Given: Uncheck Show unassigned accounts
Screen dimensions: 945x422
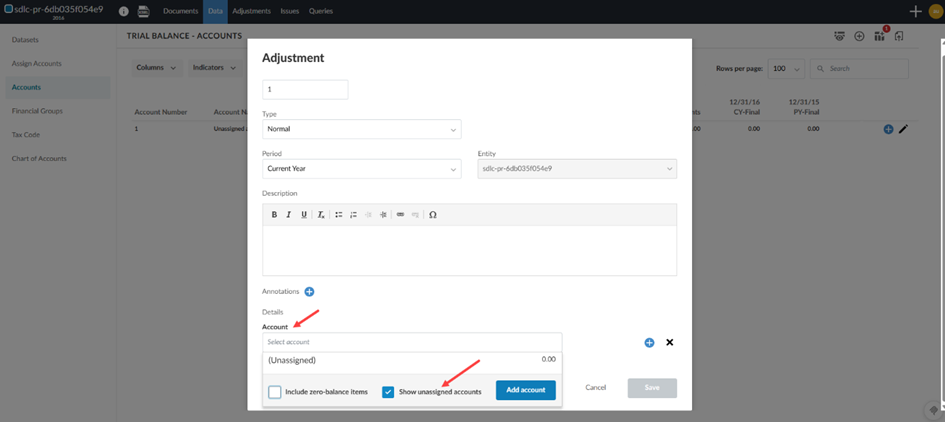Looking at the screenshot, I should [x=388, y=391].
